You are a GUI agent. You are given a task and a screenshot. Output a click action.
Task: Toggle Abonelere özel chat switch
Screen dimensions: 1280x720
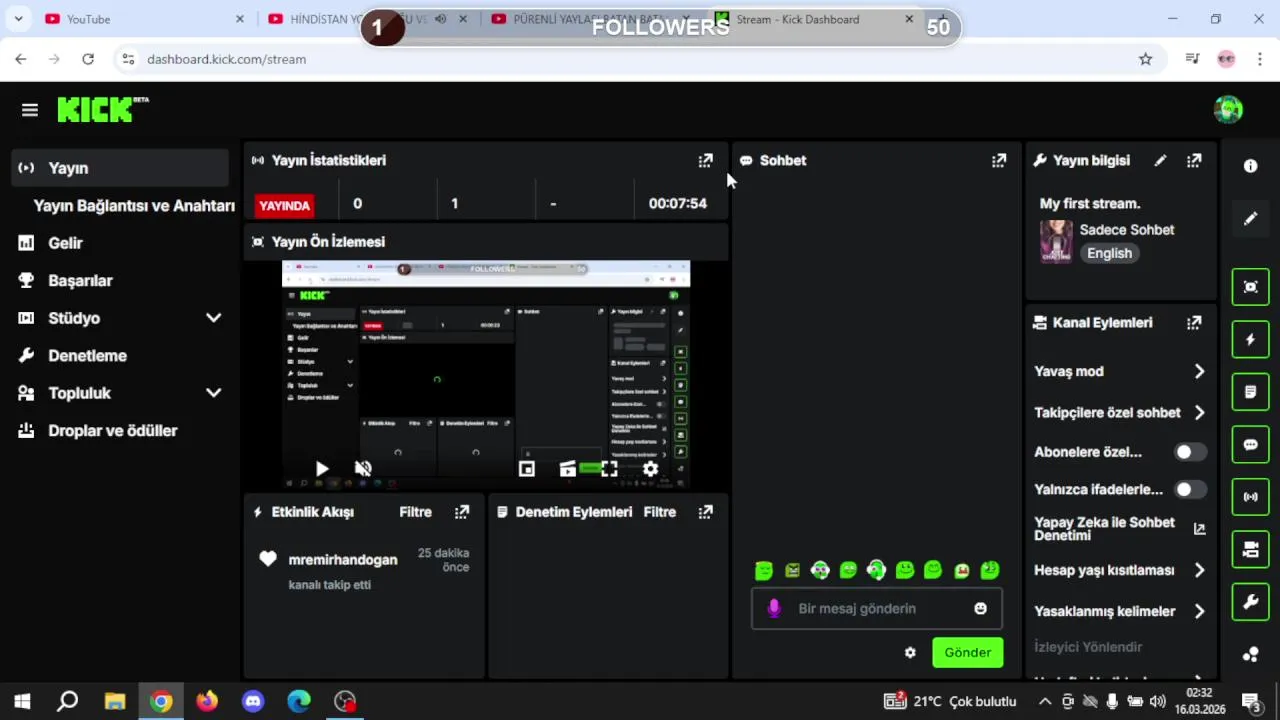1190,452
